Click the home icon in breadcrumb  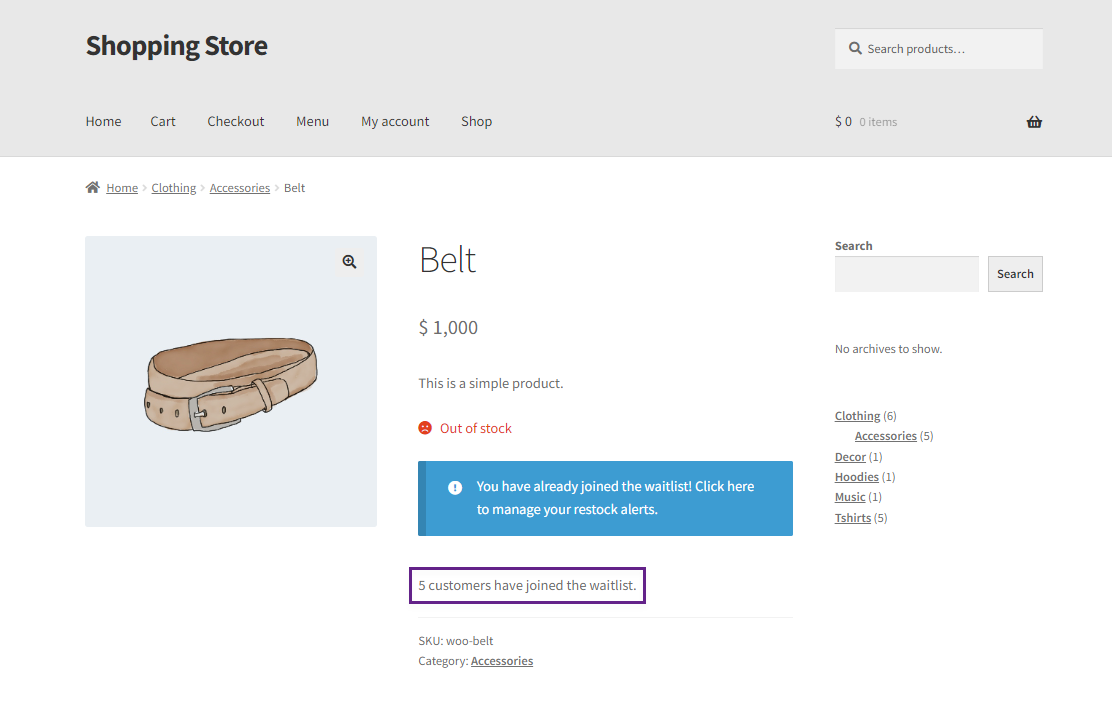(x=93, y=187)
